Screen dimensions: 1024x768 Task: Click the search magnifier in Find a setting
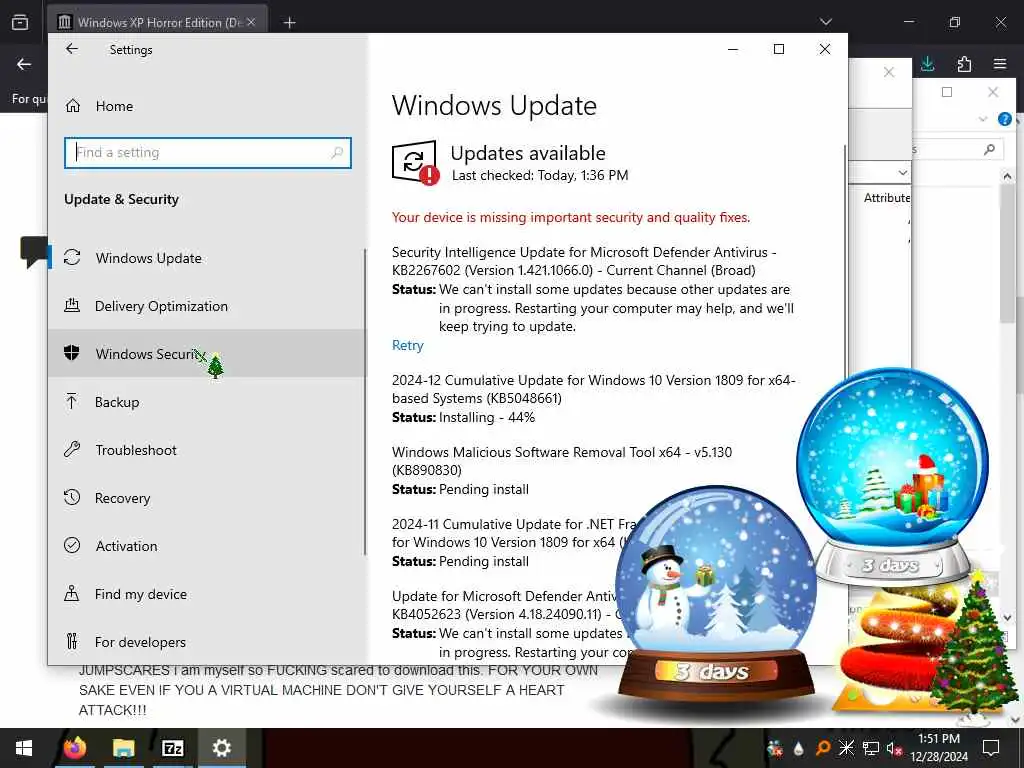point(337,153)
